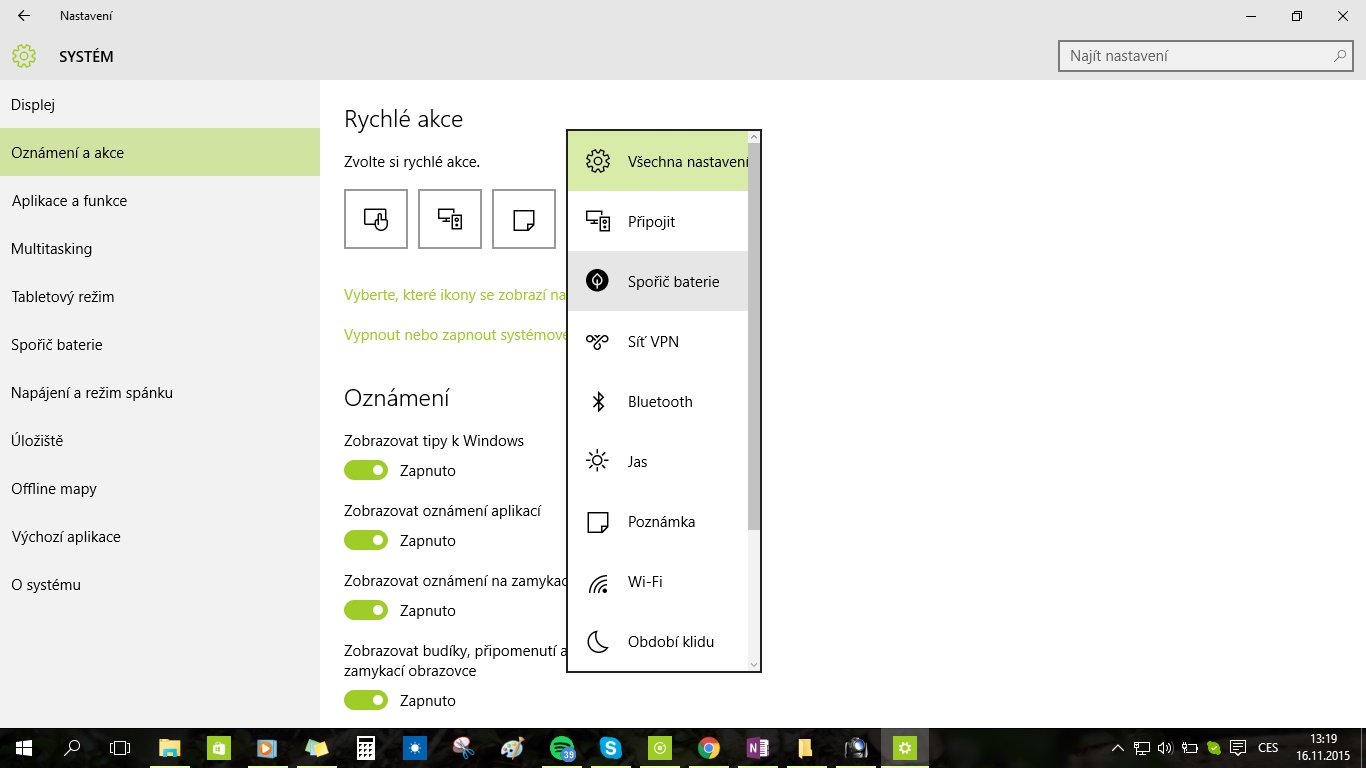Open Tabletový režim settings
The width and height of the screenshot is (1366, 768).
pyautogui.click(x=160, y=296)
